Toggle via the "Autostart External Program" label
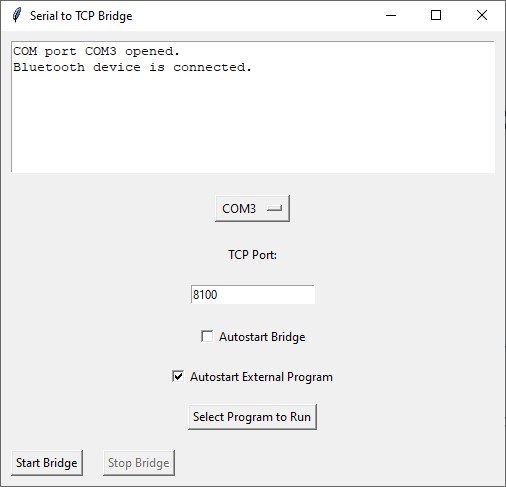 pyautogui.click(x=261, y=377)
